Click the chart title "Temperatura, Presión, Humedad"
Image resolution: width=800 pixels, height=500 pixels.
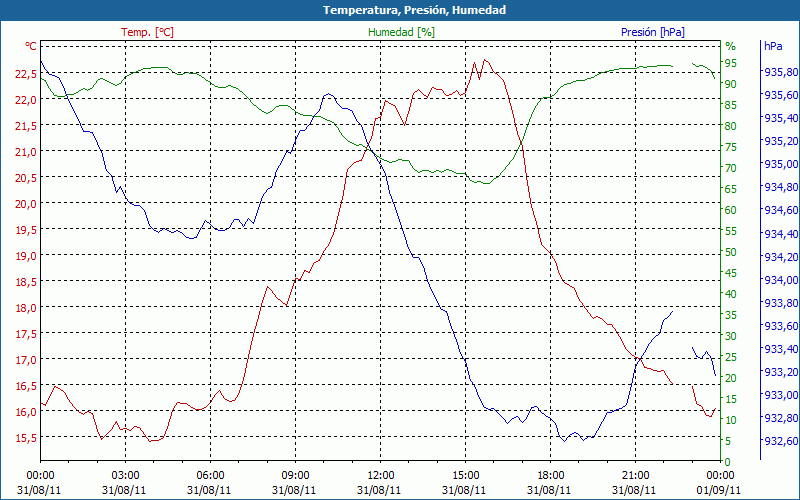coord(414,10)
